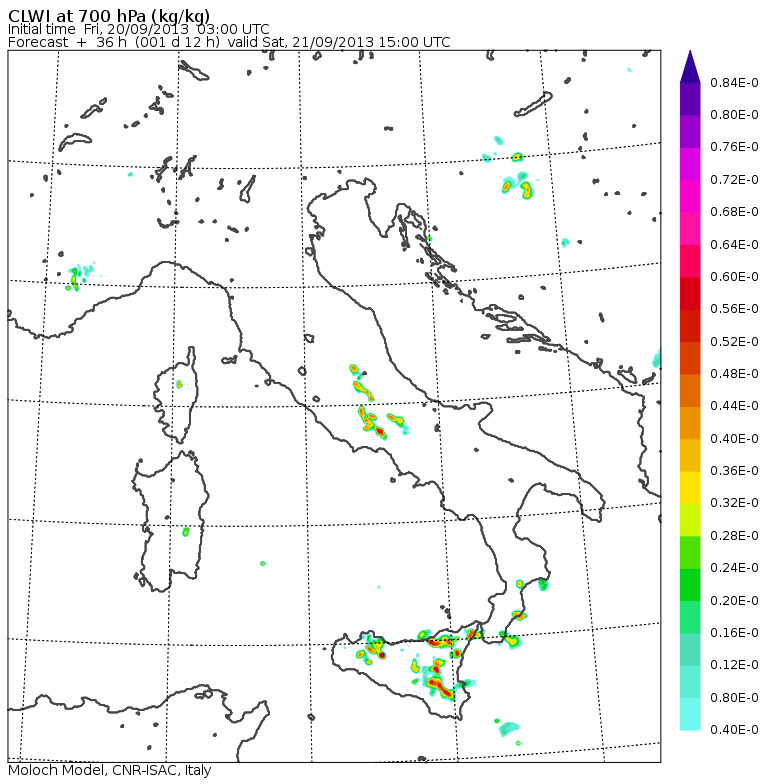The image size is (760, 784).
Task: Click the 'Initial time Fri, 20/09/2013 03:00 UTC' line
Action: pyautogui.click(x=138, y=29)
